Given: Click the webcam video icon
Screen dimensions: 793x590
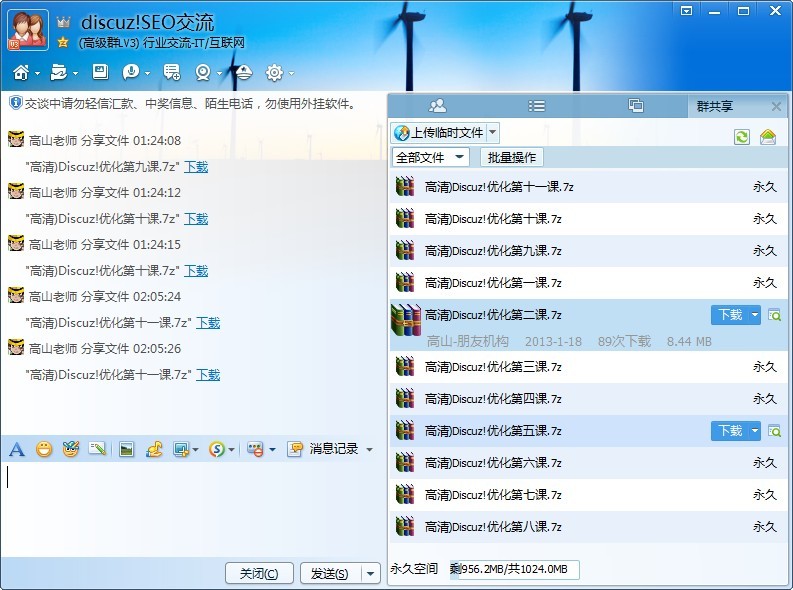Looking at the screenshot, I should [203, 73].
